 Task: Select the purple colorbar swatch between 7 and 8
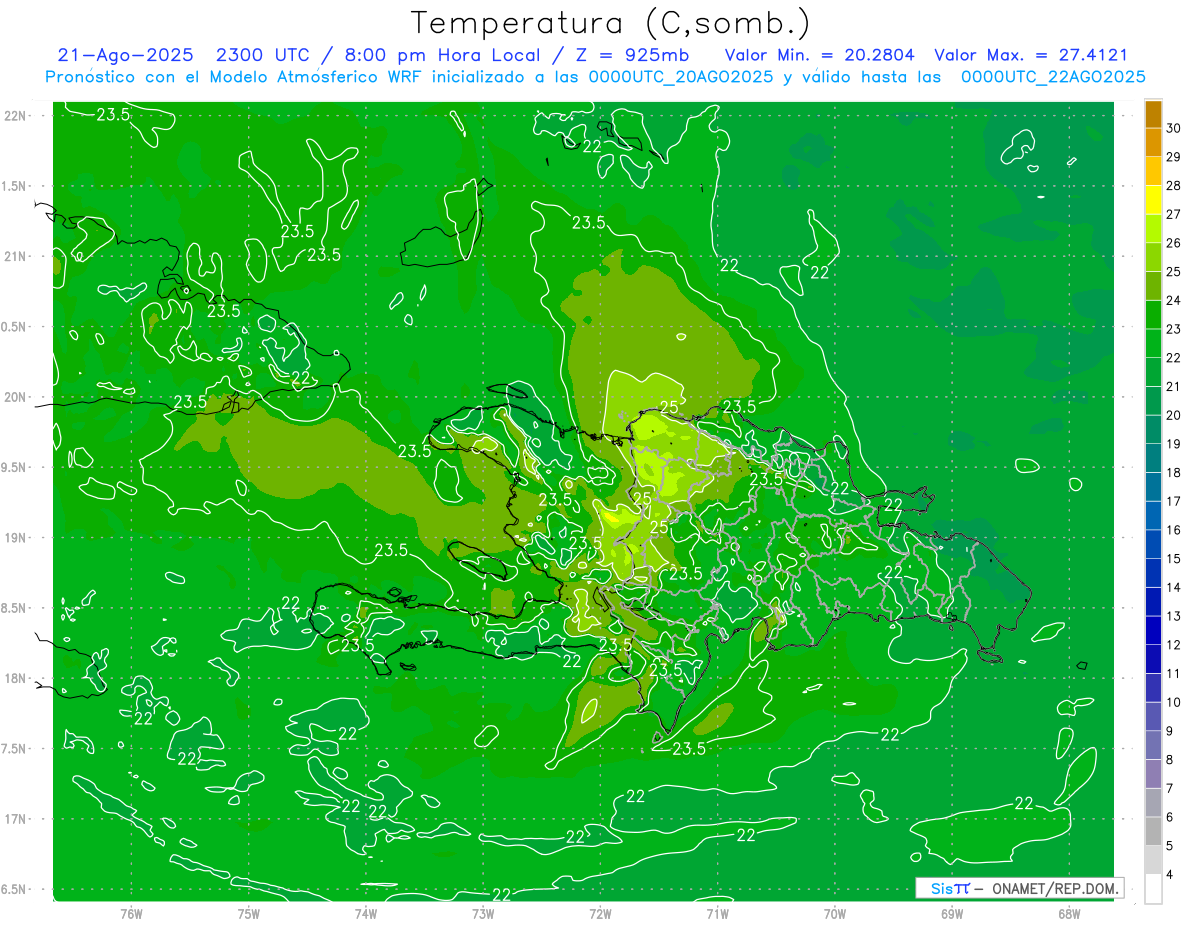[x=1153, y=774]
